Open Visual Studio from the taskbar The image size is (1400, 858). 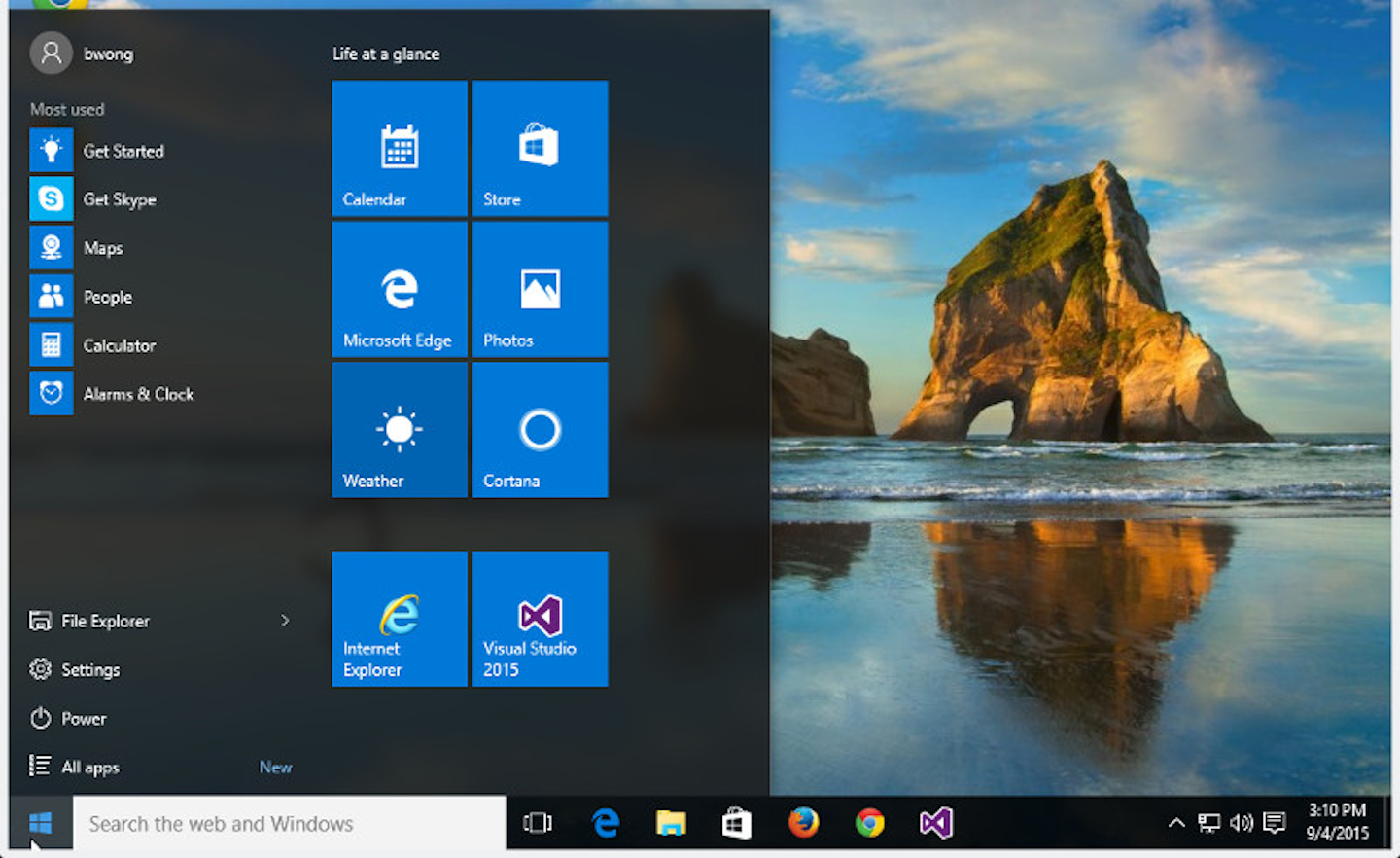(x=935, y=823)
